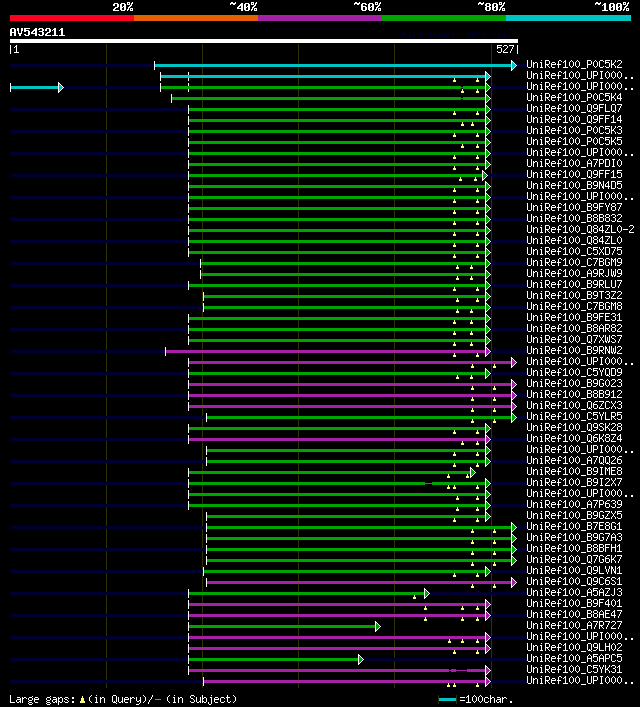Select the UniRef100_B9RLU7 label
640x707 pixels.
pyautogui.click(x=574, y=284)
